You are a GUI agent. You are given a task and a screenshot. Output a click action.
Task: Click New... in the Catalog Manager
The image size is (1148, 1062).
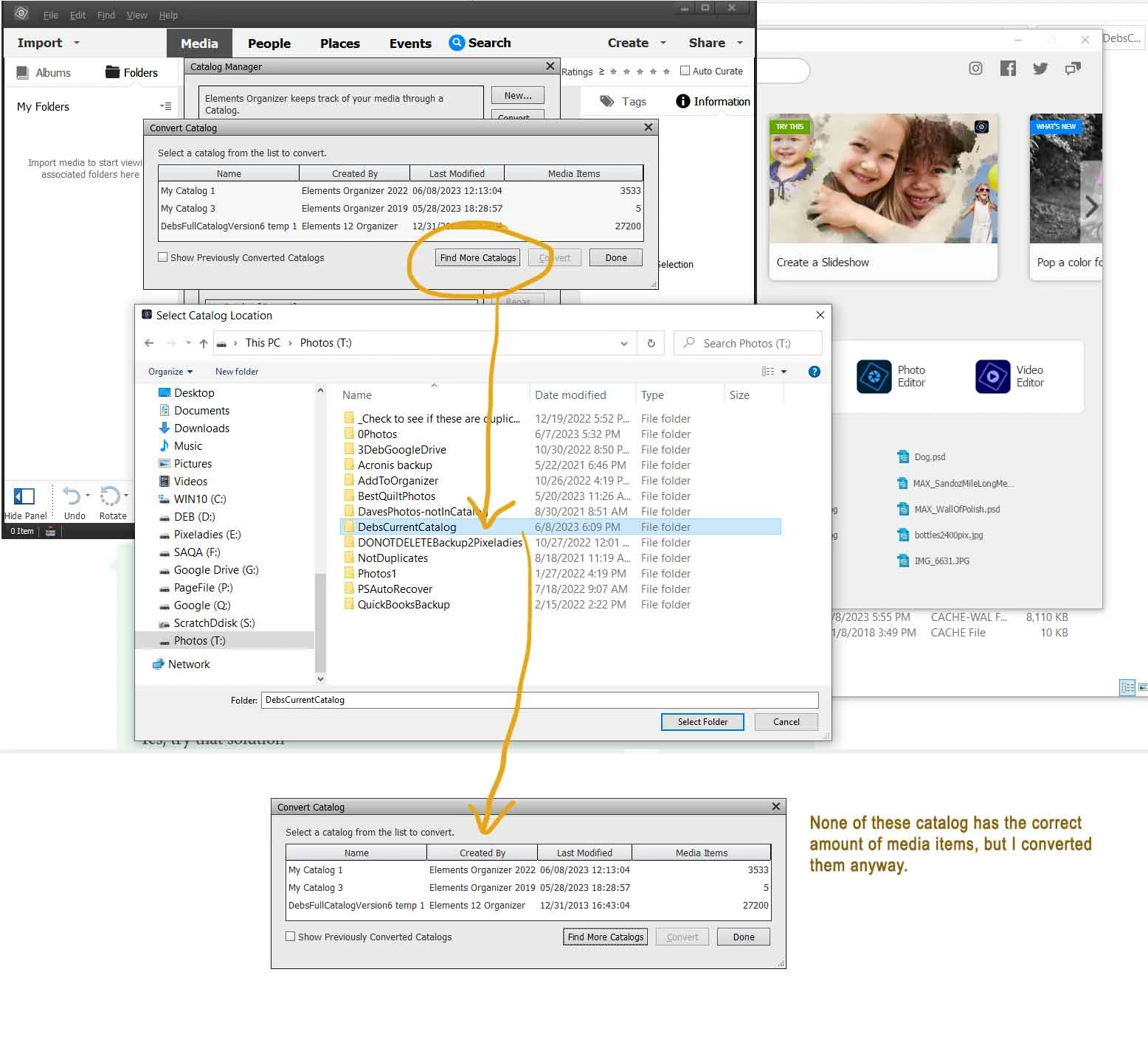click(518, 95)
